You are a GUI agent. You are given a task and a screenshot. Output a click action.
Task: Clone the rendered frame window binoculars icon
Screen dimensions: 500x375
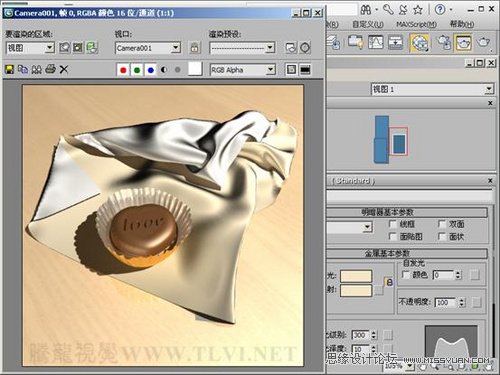coord(36,69)
